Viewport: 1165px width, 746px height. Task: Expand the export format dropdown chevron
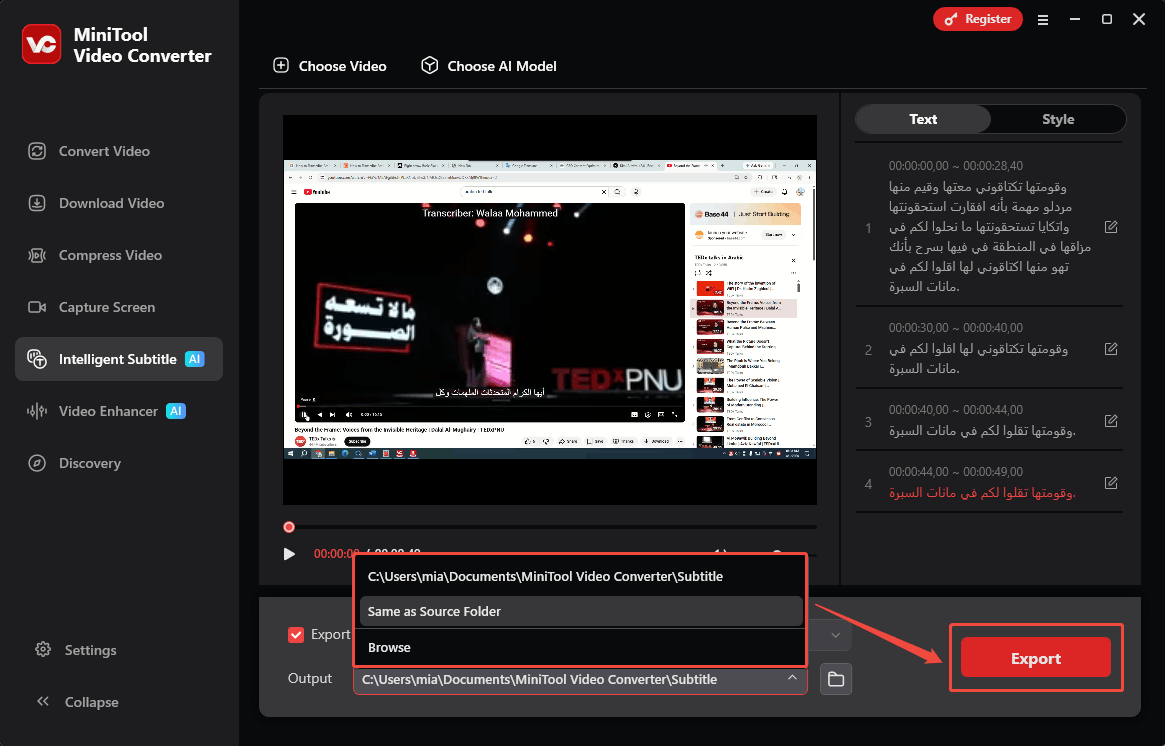[x=835, y=635]
